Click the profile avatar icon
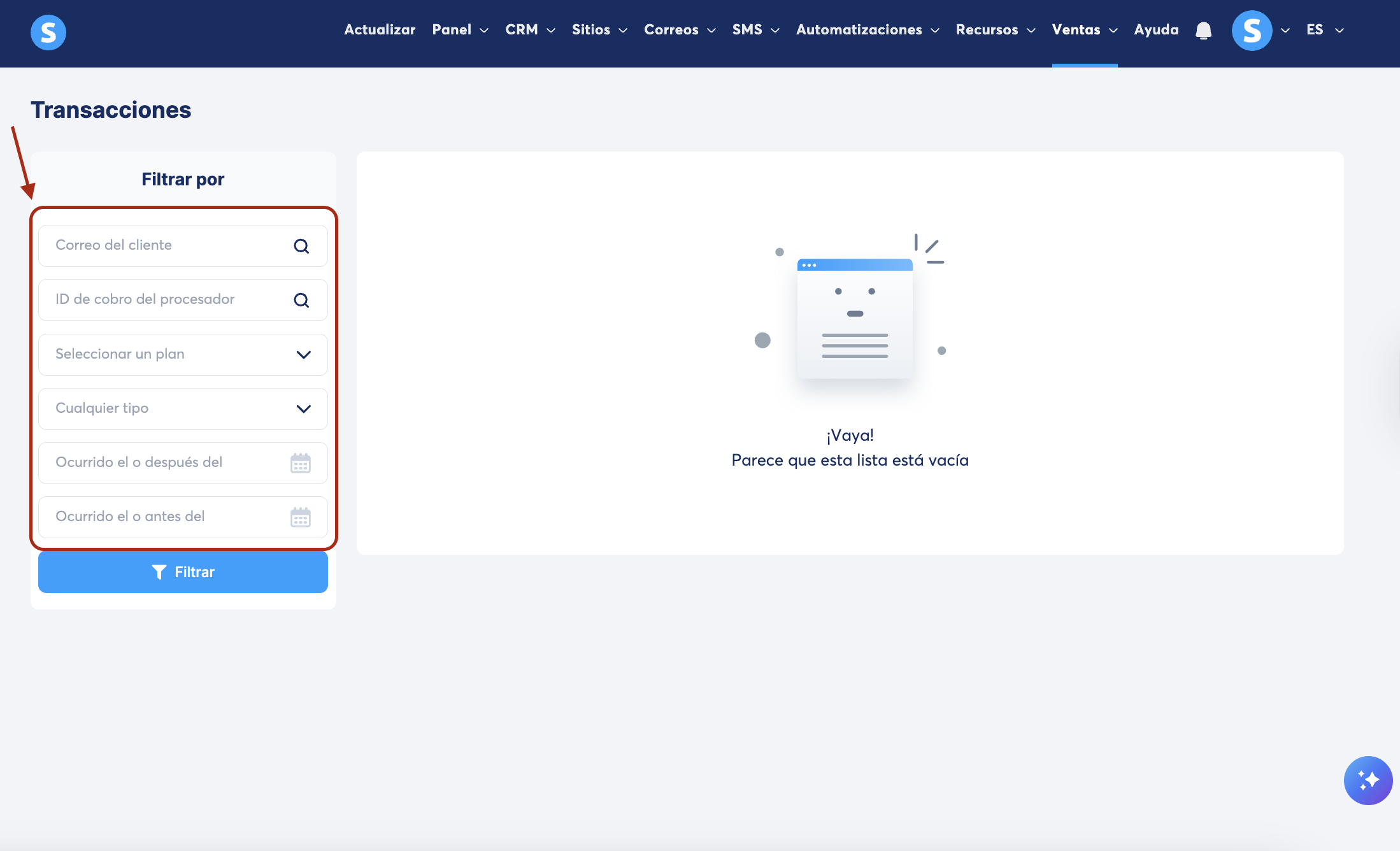This screenshot has width=1400, height=851. pyautogui.click(x=1251, y=31)
